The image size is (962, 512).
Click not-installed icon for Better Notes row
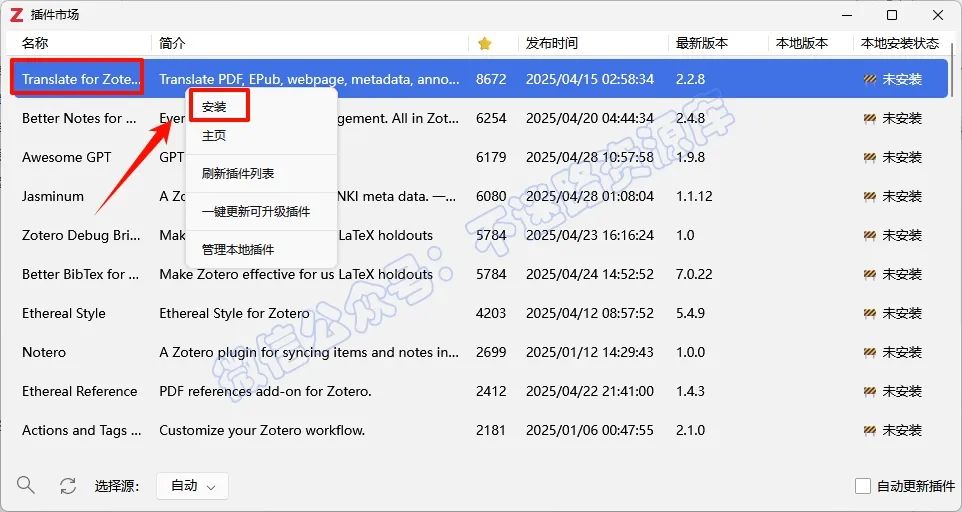pos(869,118)
